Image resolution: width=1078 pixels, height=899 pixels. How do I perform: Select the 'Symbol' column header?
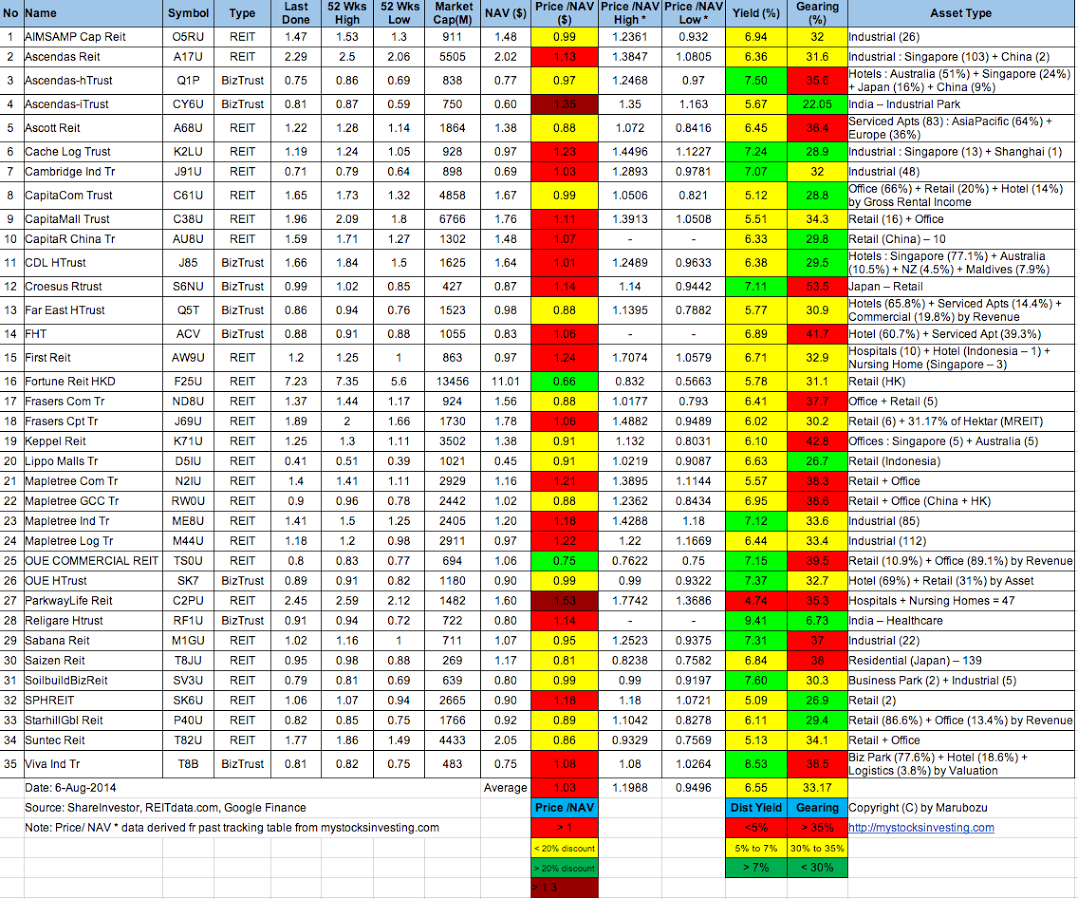click(188, 14)
